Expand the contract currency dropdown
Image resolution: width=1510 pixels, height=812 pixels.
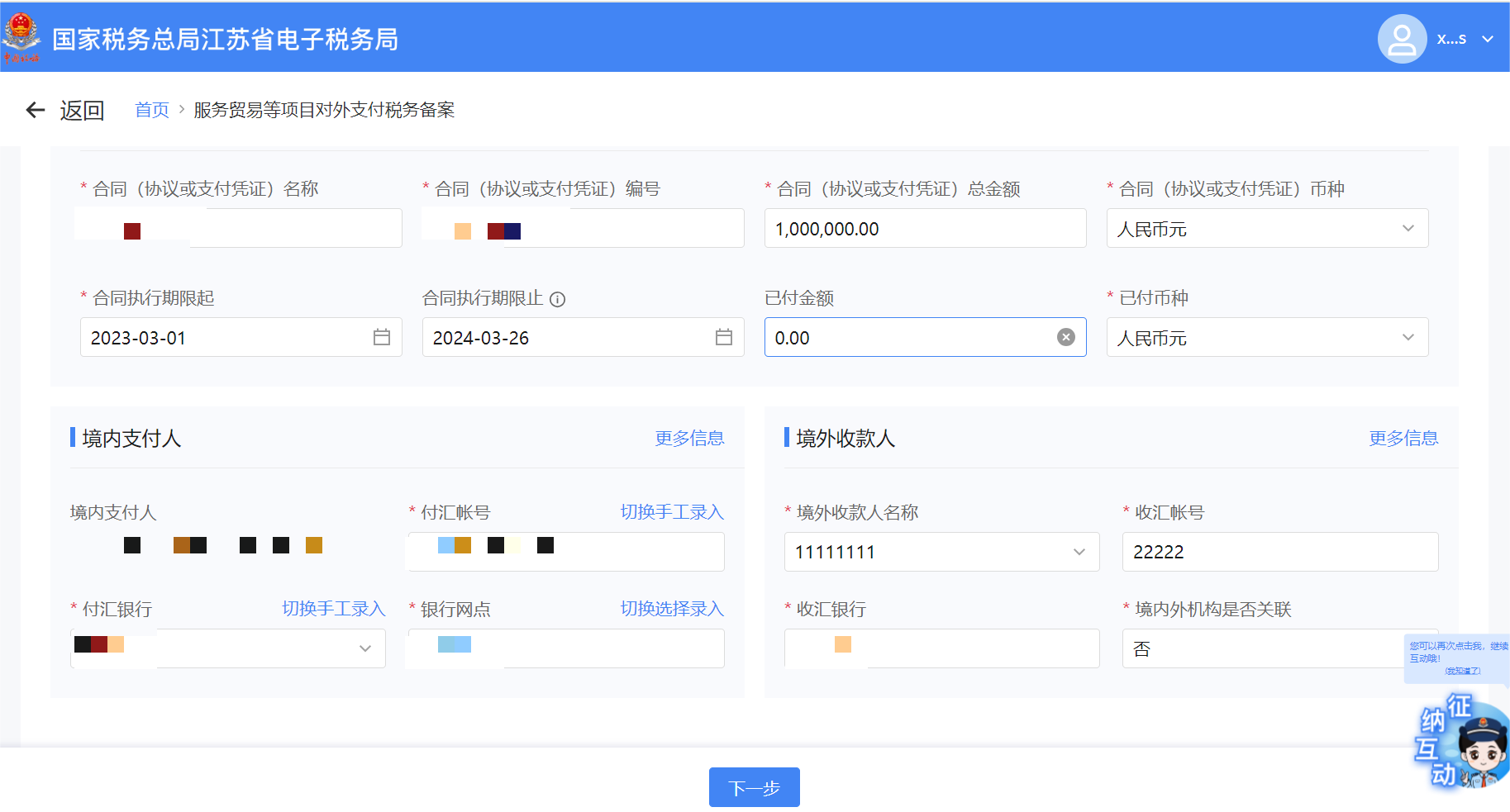pyautogui.click(x=1408, y=229)
